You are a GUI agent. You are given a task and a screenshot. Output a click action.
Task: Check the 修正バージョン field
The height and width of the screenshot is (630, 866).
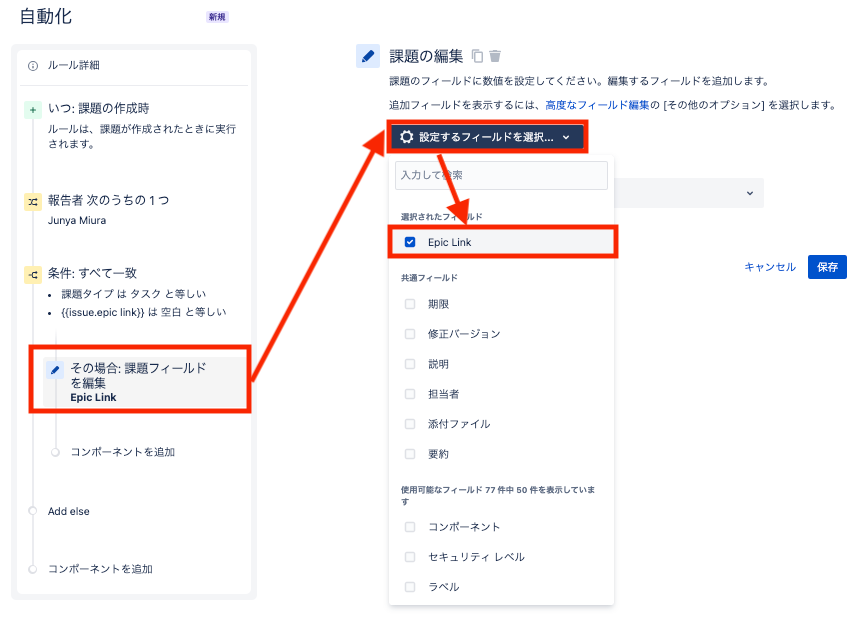pos(409,334)
